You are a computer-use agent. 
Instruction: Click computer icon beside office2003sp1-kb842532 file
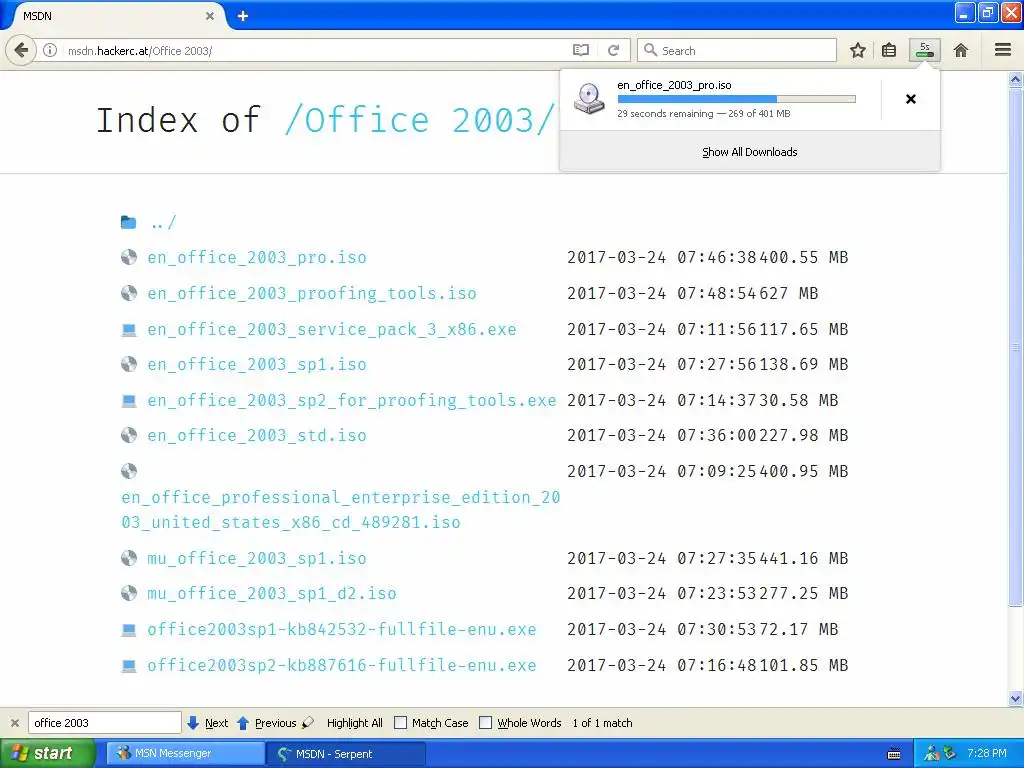[129, 630]
